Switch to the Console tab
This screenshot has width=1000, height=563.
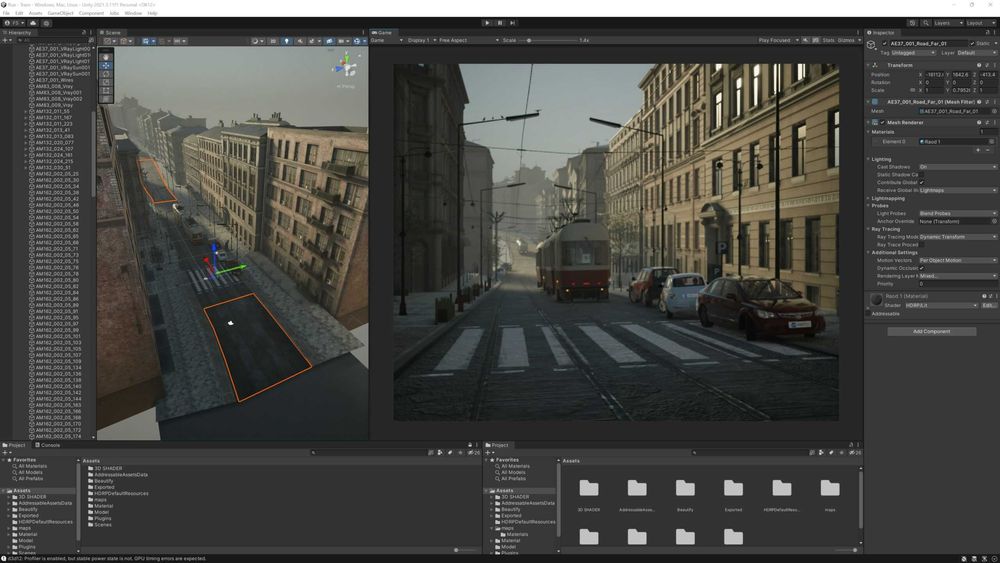tap(50, 445)
